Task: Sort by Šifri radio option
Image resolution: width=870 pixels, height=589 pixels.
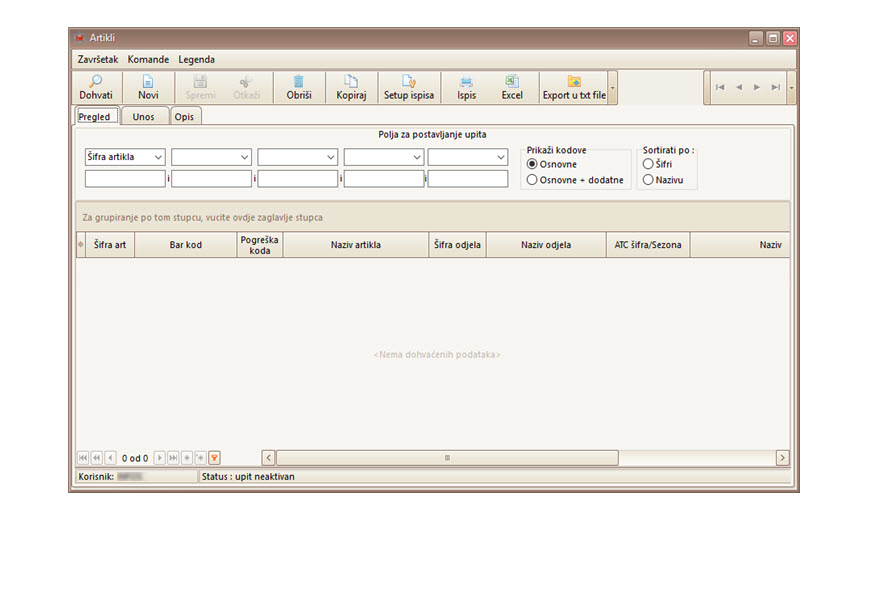Action: 657,164
